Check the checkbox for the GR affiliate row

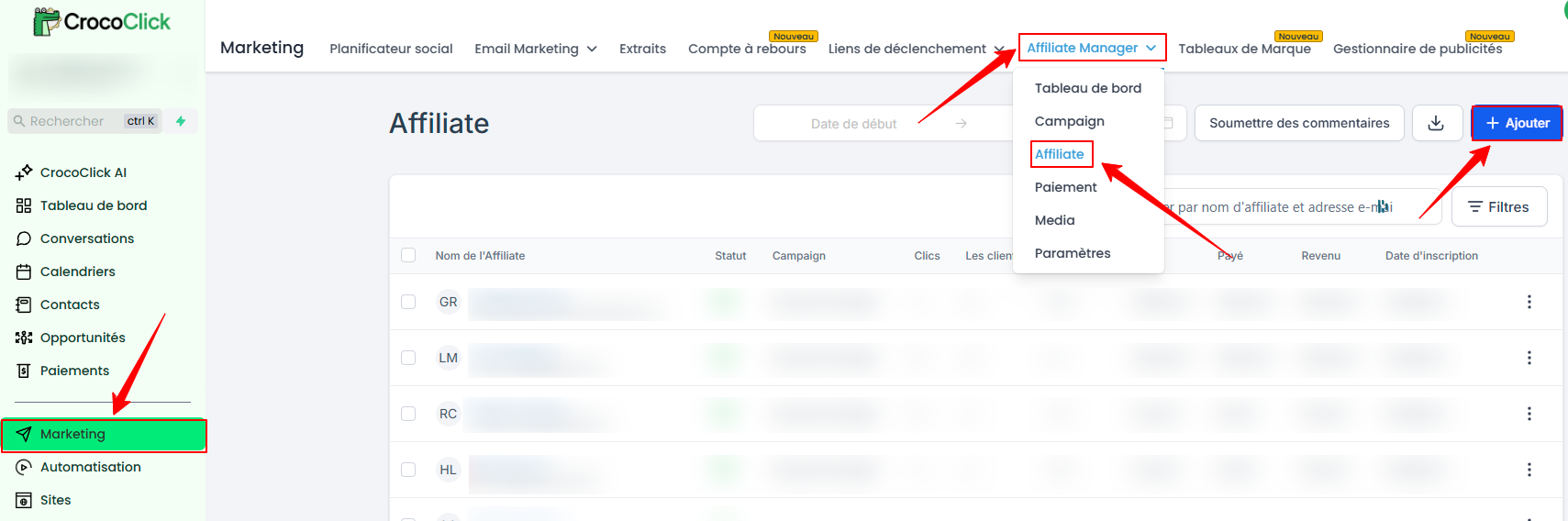pos(408,302)
